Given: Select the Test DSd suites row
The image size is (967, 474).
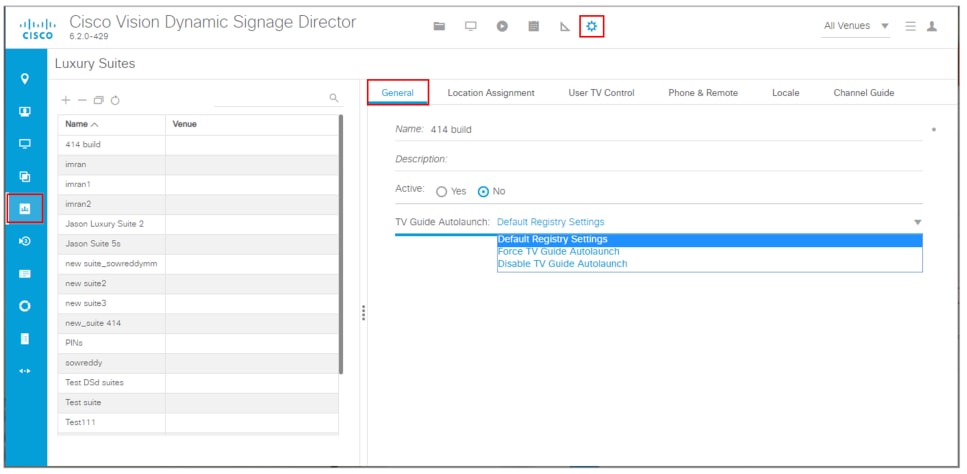Looking at the screenshot, I should [x=198, y=383].
